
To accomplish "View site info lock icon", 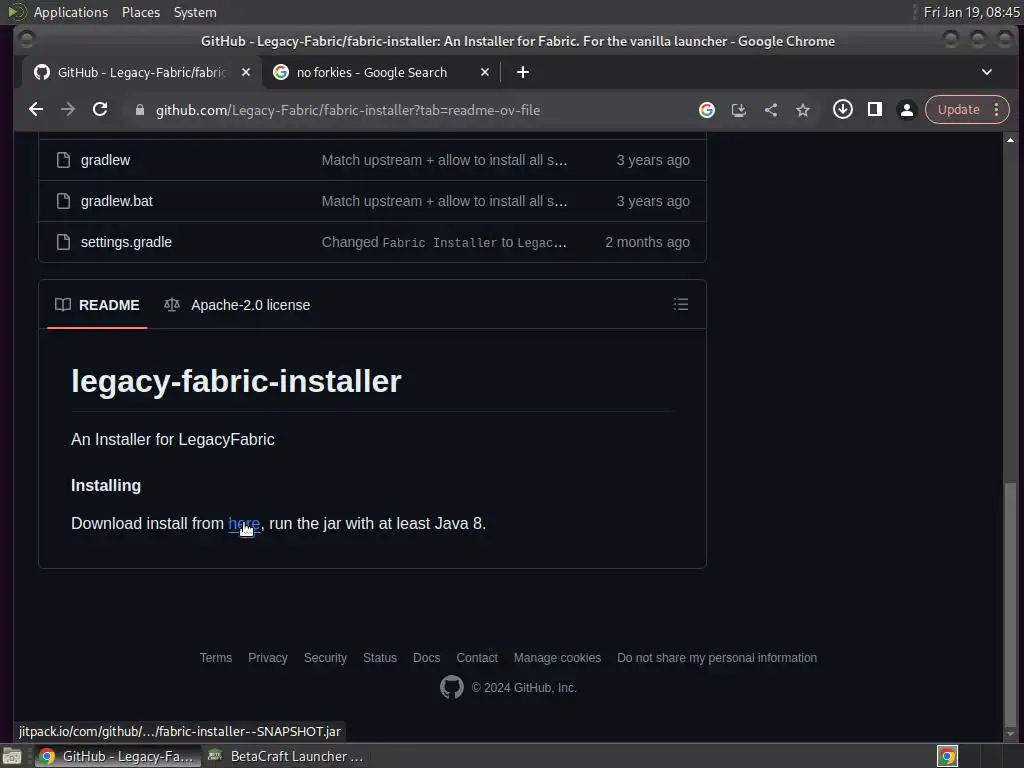I will 140,110.
